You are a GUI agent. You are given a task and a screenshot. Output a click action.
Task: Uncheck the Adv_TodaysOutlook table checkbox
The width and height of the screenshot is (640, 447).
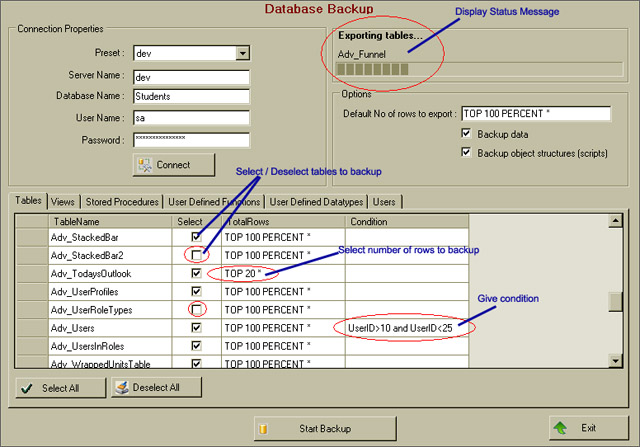coord(197,273)
